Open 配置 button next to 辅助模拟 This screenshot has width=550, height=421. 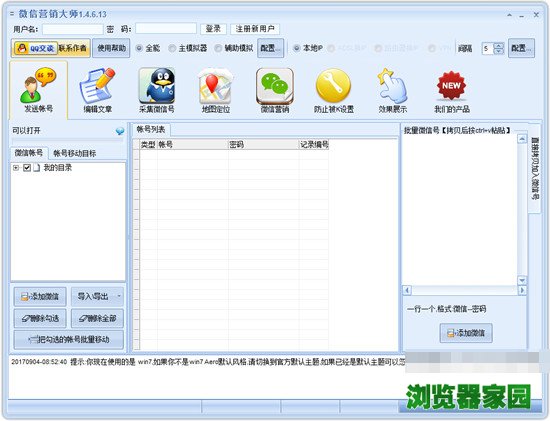pyautogui.click(x=270, y=48)
